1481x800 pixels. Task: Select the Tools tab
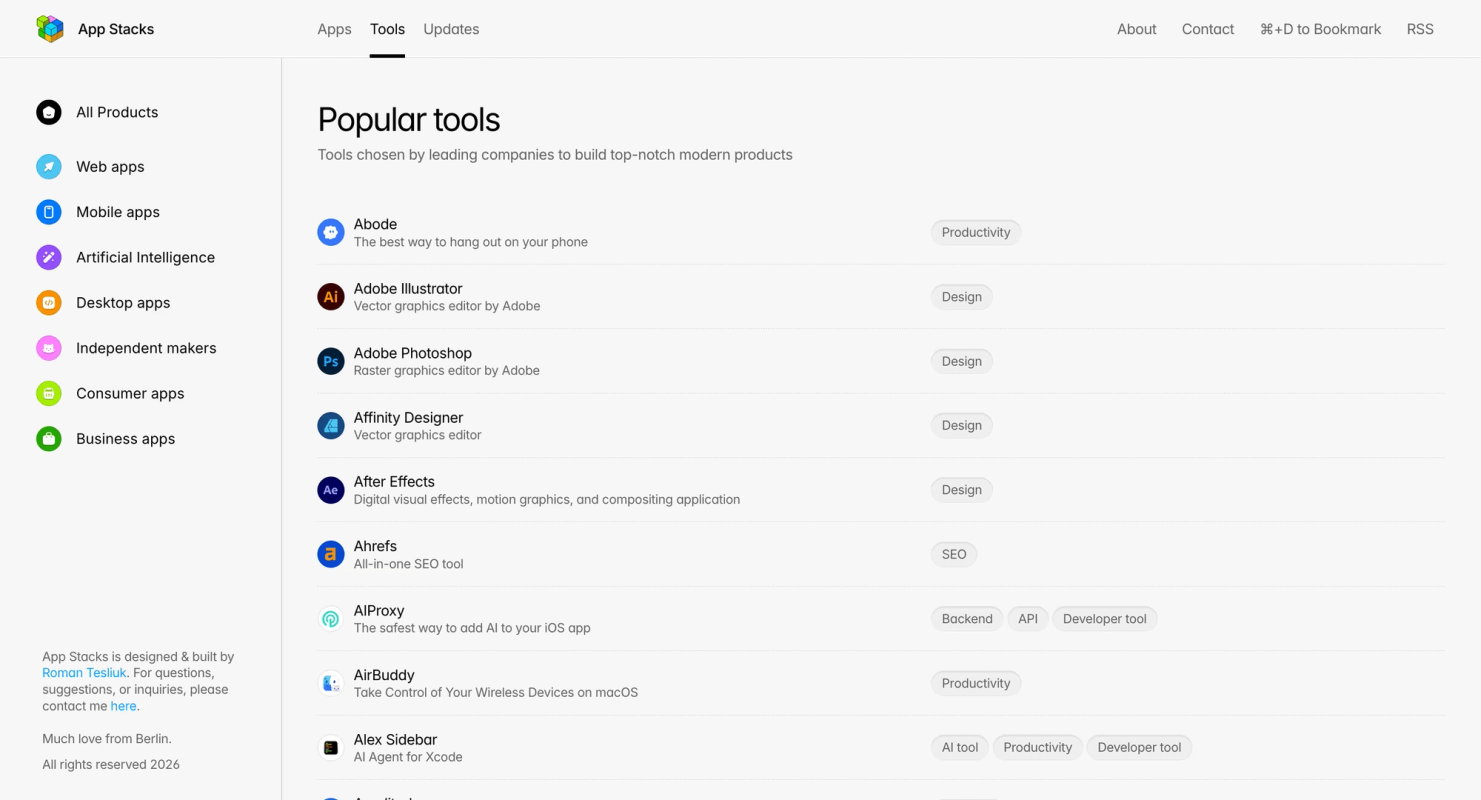(x=387, y=29)
